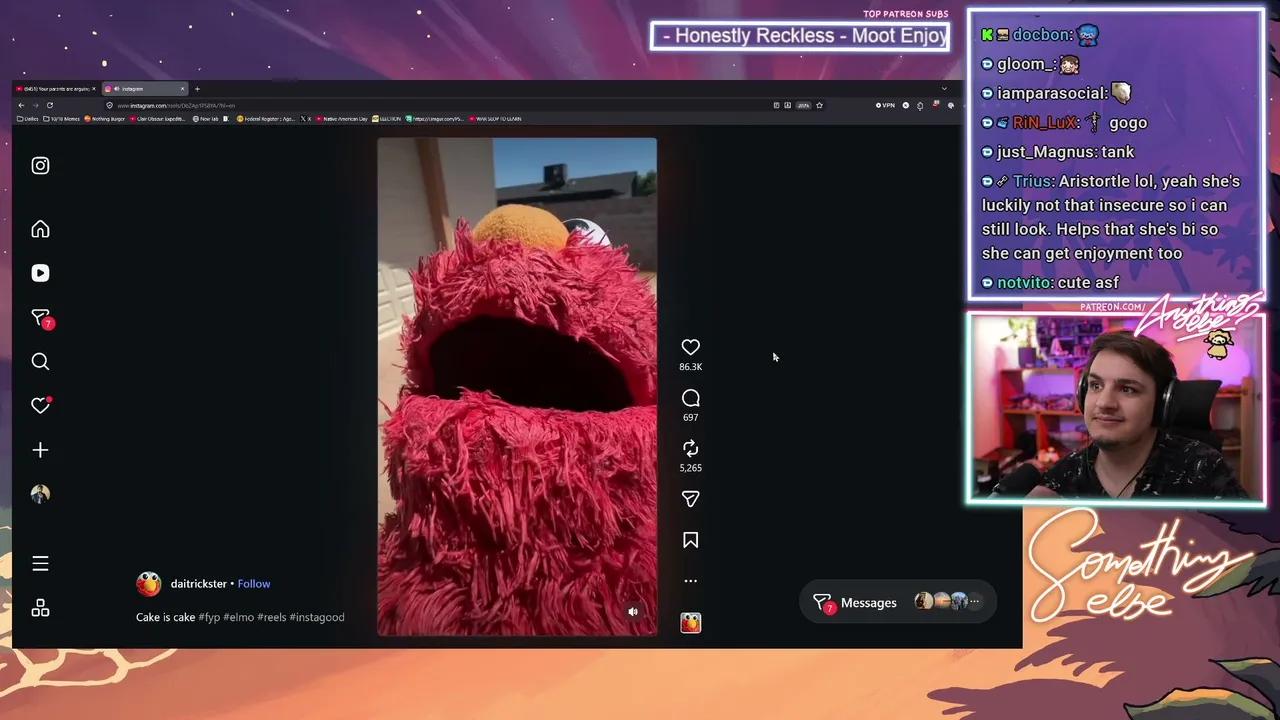
Task: Open the Meta apps grid icon
Action: [40, 608]
